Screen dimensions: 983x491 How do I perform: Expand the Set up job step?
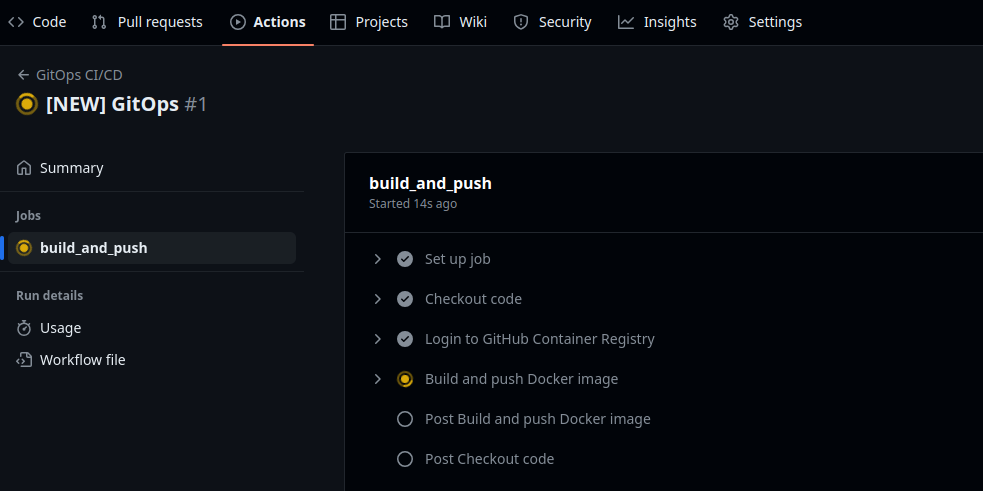pos(377,259)
